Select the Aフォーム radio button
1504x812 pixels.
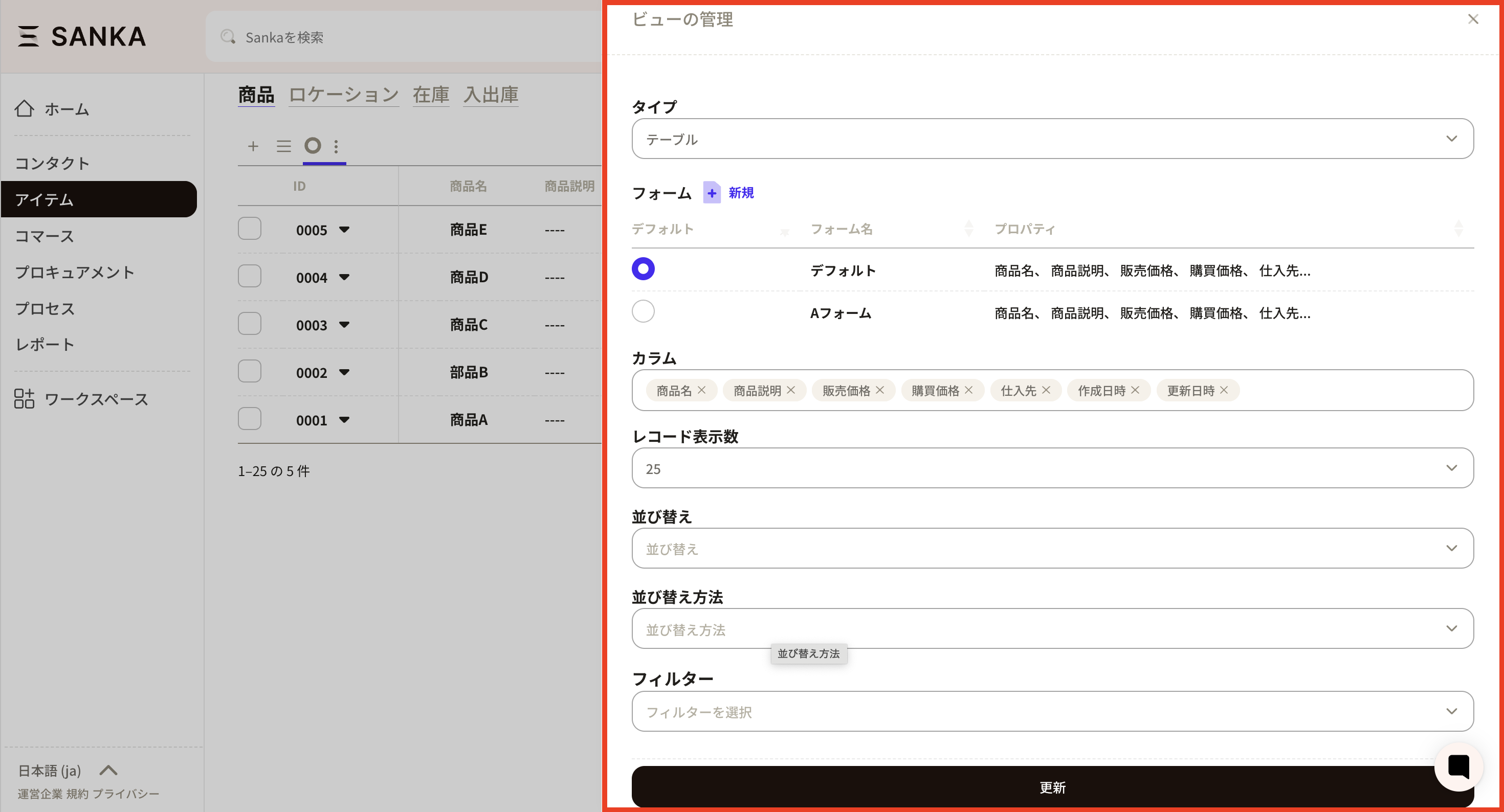pyautogui.click(x=643, y=311)
